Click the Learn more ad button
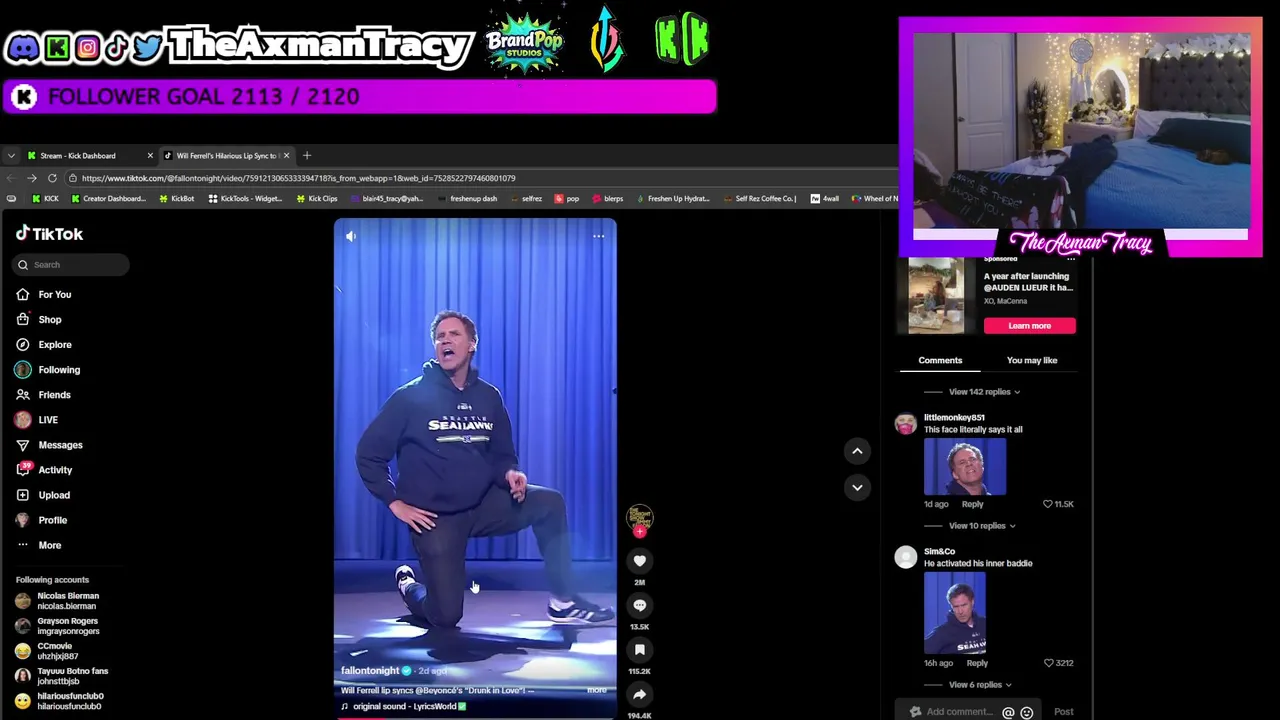This screenshot has width=1280, height=720. (1029, 326)
